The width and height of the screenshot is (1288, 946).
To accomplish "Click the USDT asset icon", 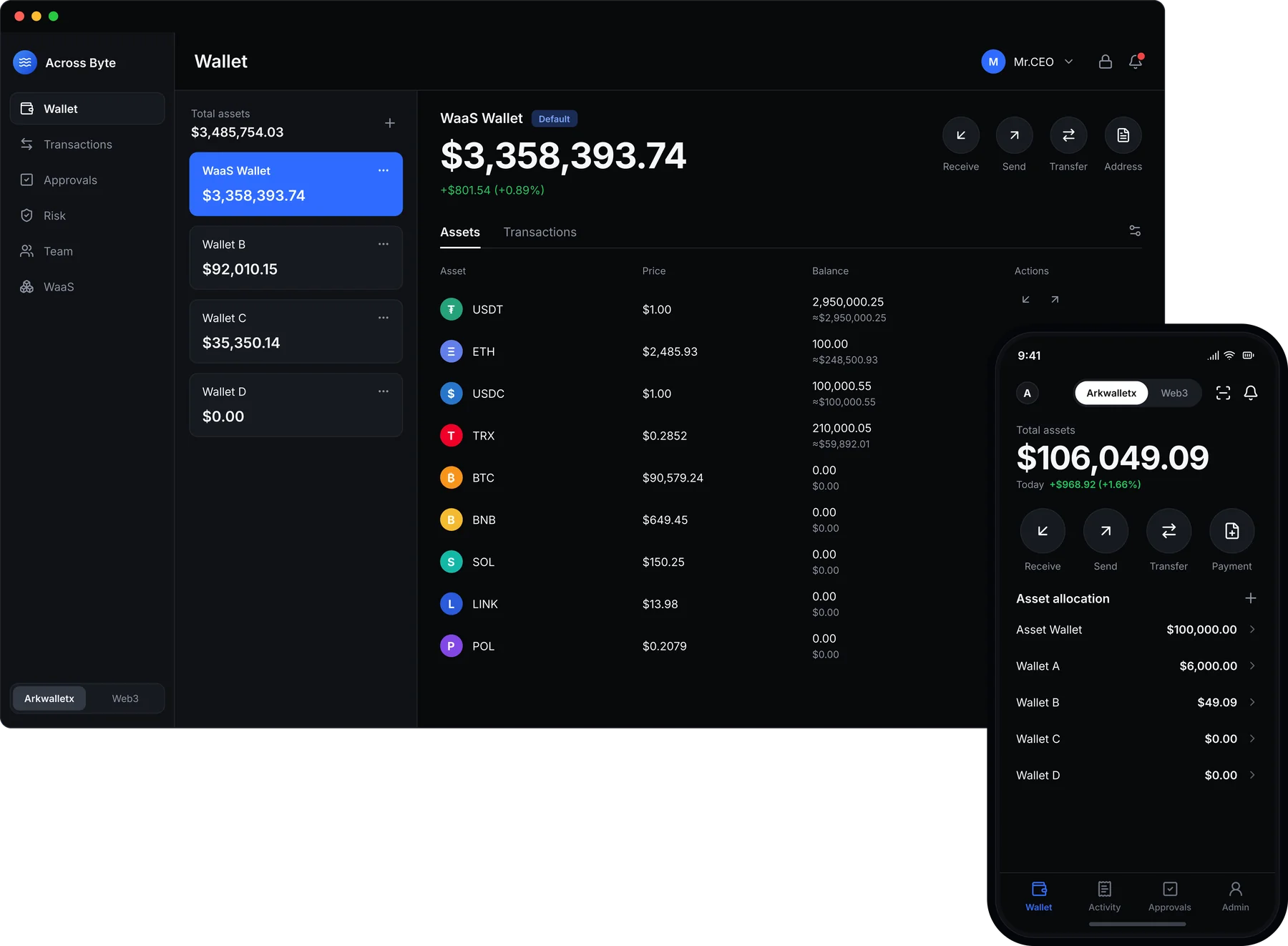I will click(451, 309).
